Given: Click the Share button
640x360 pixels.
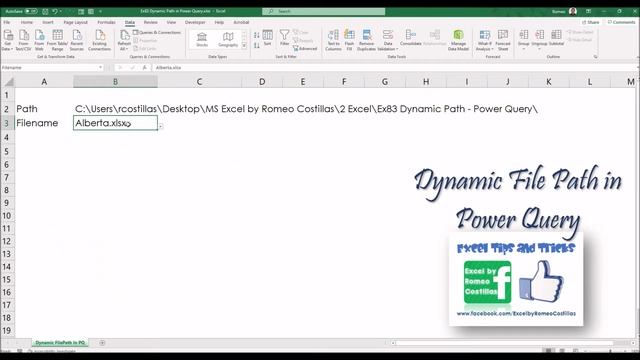Looking at the screenshot, I should point(591,22).
